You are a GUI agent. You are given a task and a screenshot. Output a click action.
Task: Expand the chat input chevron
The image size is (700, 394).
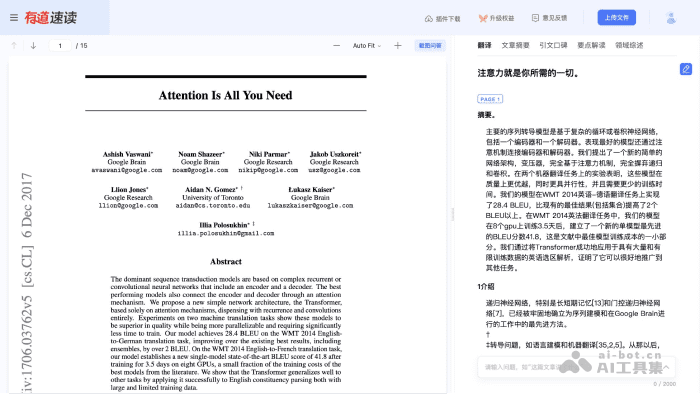click(666, 367)
